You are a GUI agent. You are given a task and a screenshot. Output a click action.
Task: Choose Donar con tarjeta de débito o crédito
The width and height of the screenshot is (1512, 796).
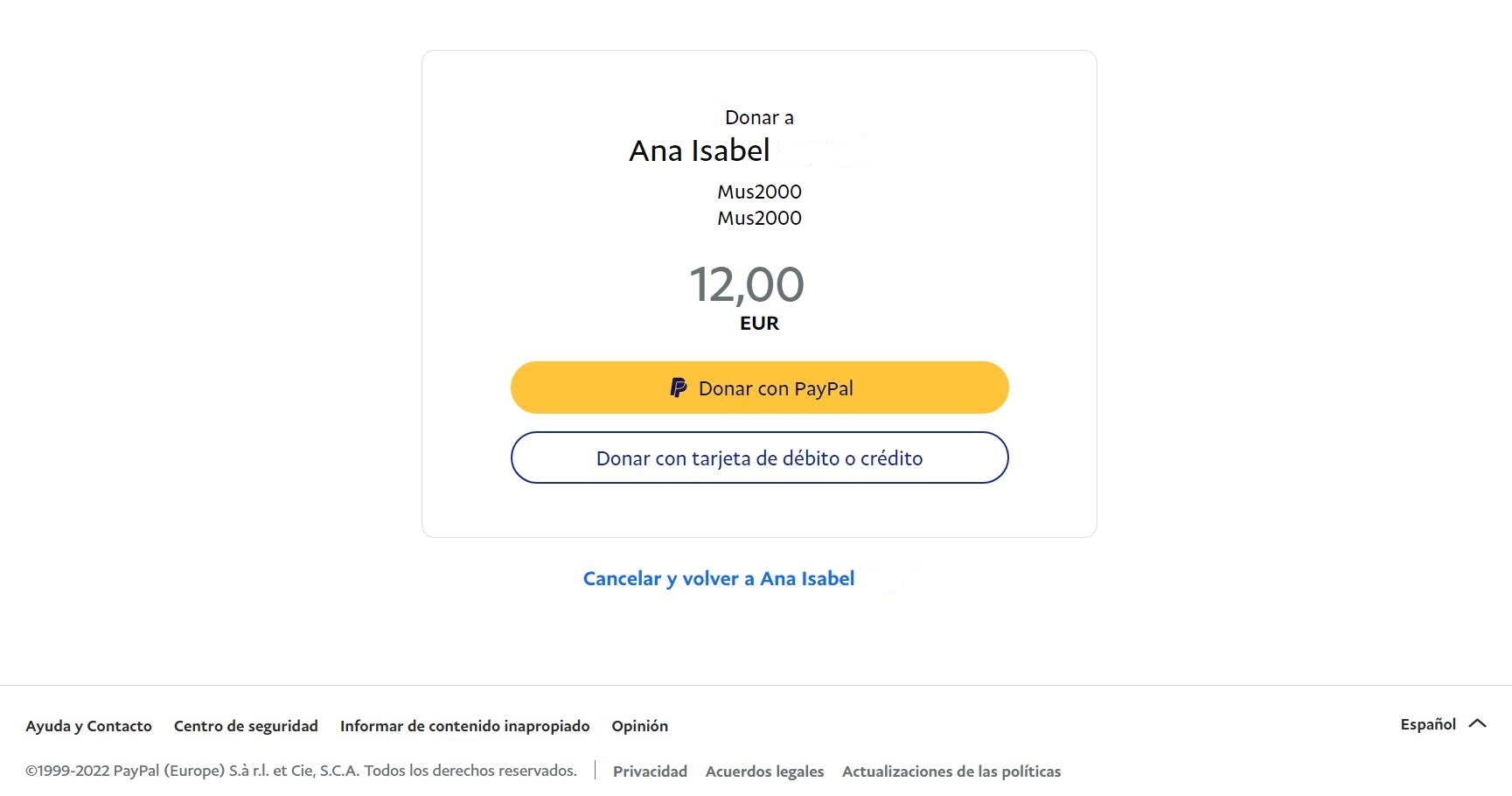tap(759, 457)
